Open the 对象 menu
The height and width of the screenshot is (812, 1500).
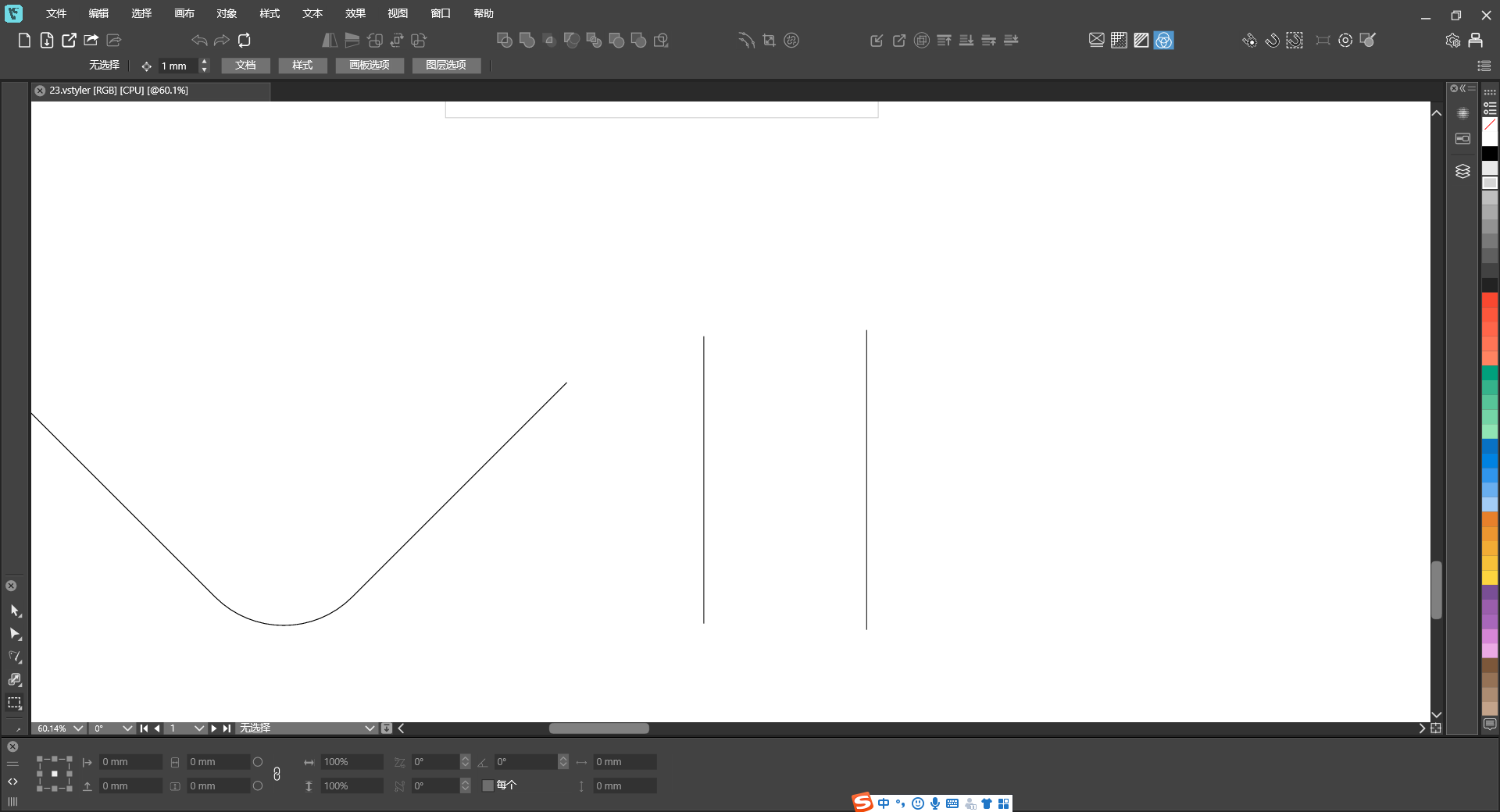(x=227, y=13)
